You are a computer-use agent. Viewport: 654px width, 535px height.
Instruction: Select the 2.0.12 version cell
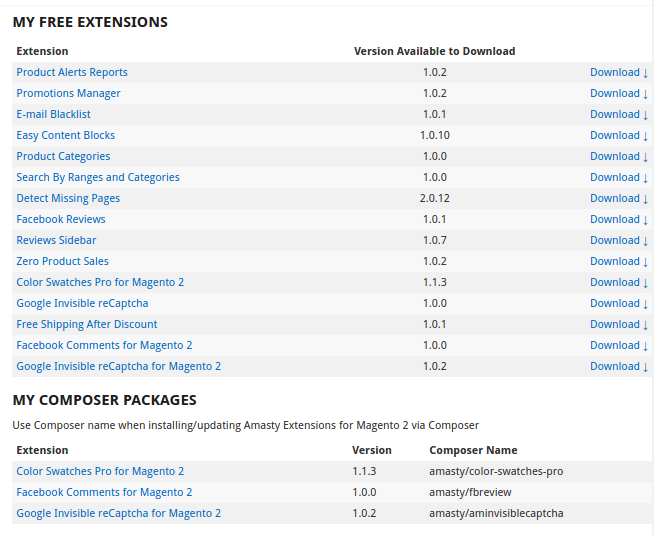click(x=435, y=198)
